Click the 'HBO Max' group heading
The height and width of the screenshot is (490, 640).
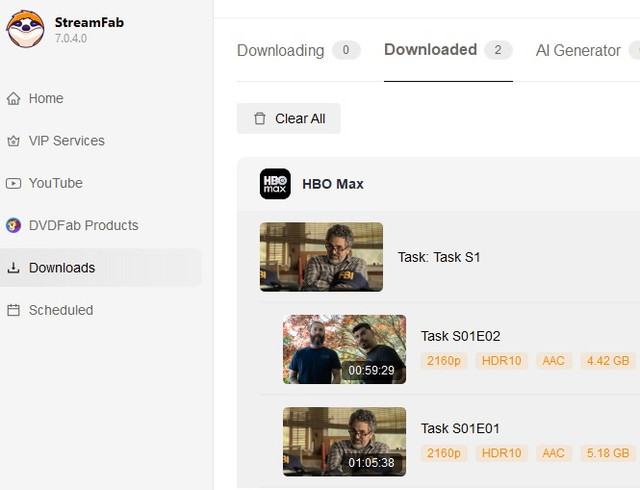pos(333,184)
